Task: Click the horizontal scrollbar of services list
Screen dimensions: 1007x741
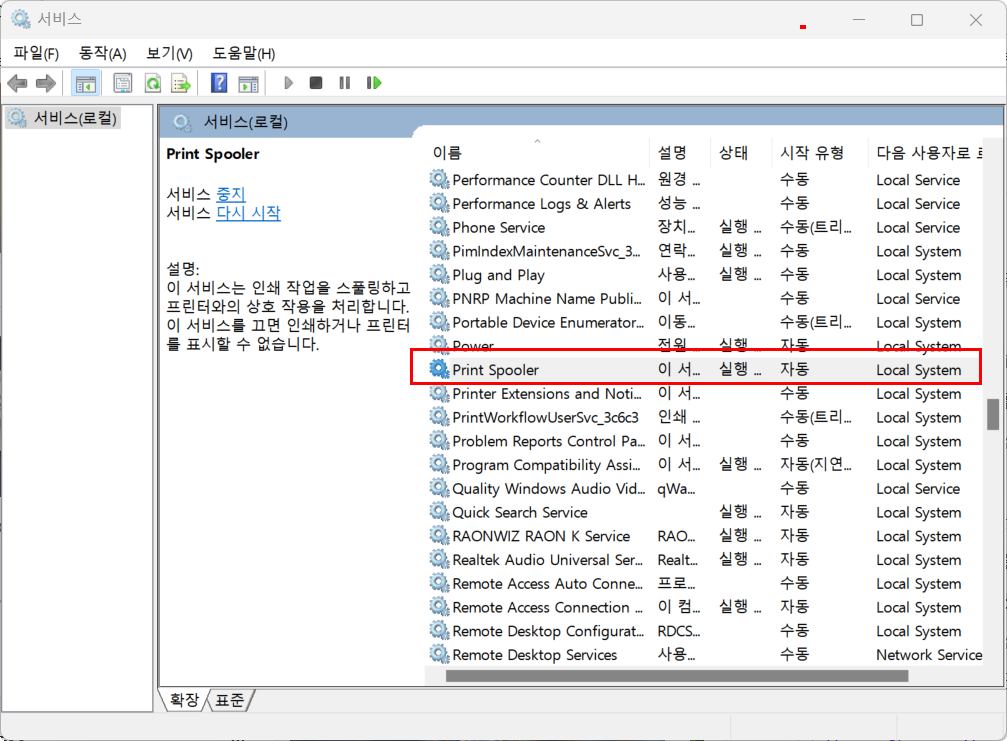Action: pos(677,676)
